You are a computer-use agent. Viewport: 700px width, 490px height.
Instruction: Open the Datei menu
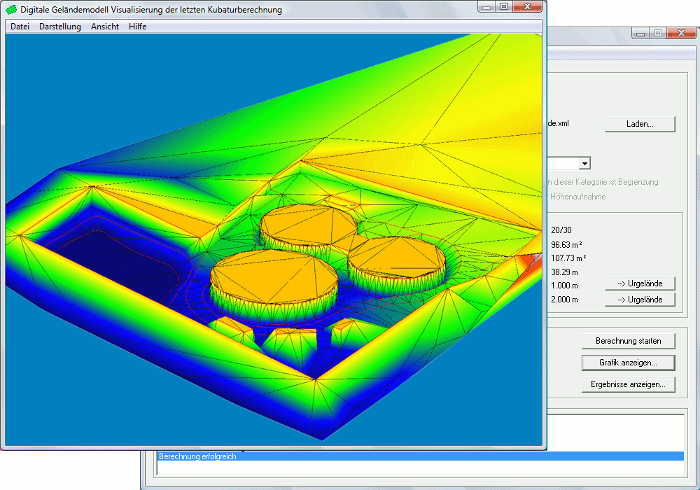[x=19, y=26]
